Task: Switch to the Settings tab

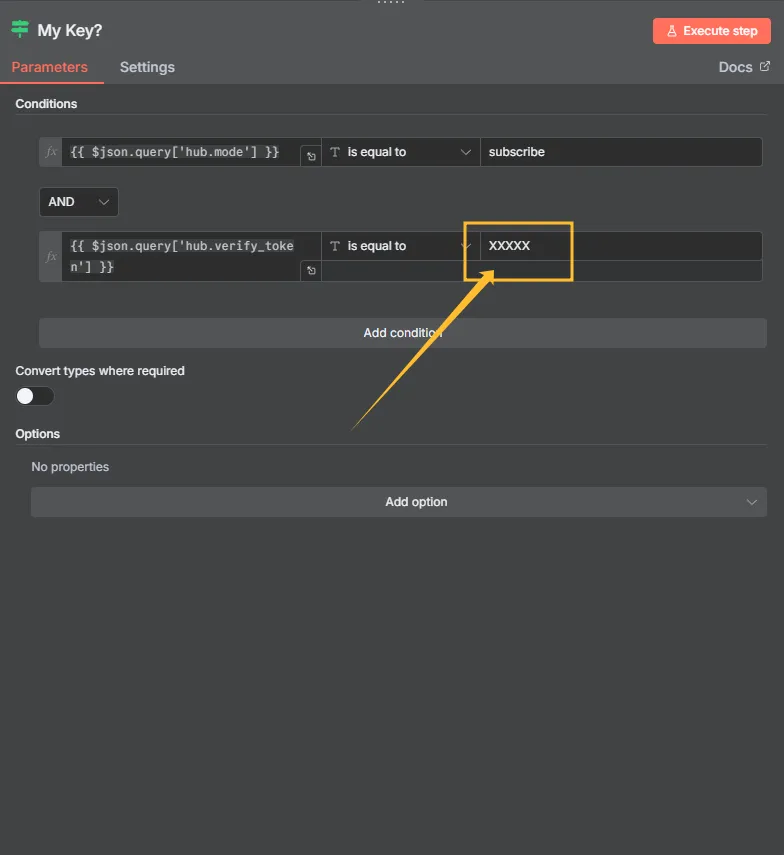Action: point(147,67)
